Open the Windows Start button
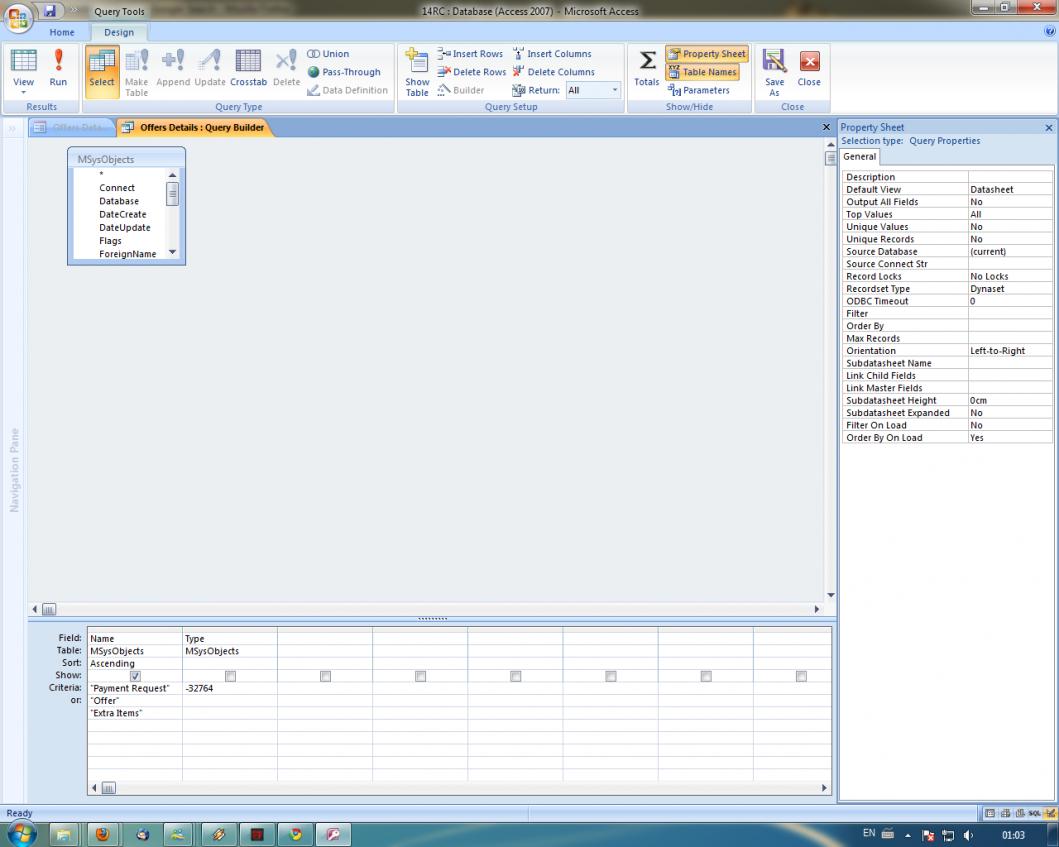Image resolution: width=1059 pixels, height=847 pixels. (x=20, y=835)
